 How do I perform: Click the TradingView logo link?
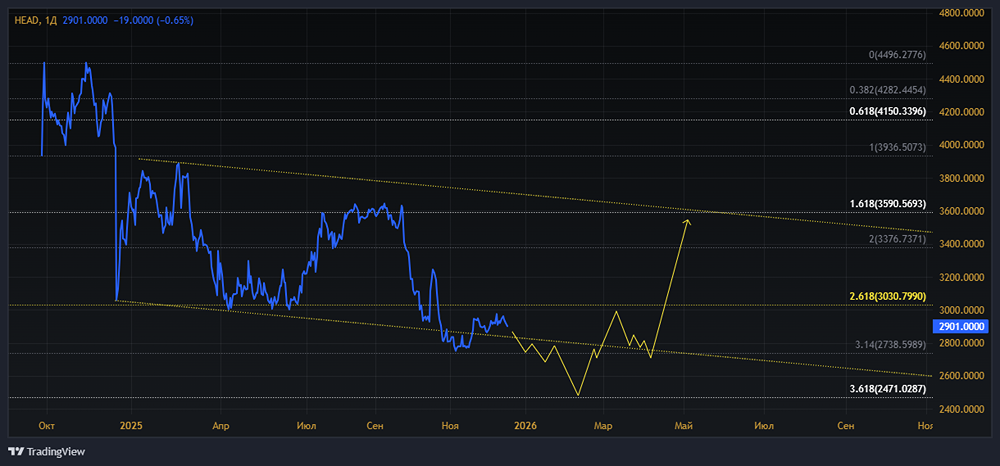tap(47, 452)
